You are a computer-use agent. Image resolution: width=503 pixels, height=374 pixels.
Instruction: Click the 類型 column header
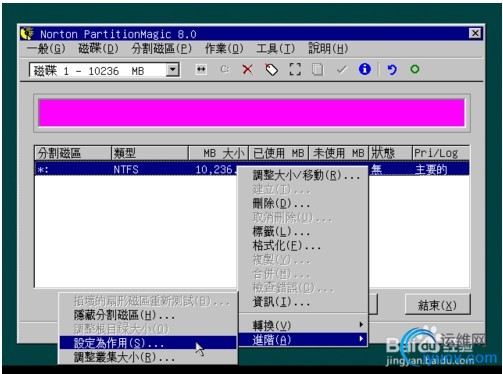[x=150, y=153]
